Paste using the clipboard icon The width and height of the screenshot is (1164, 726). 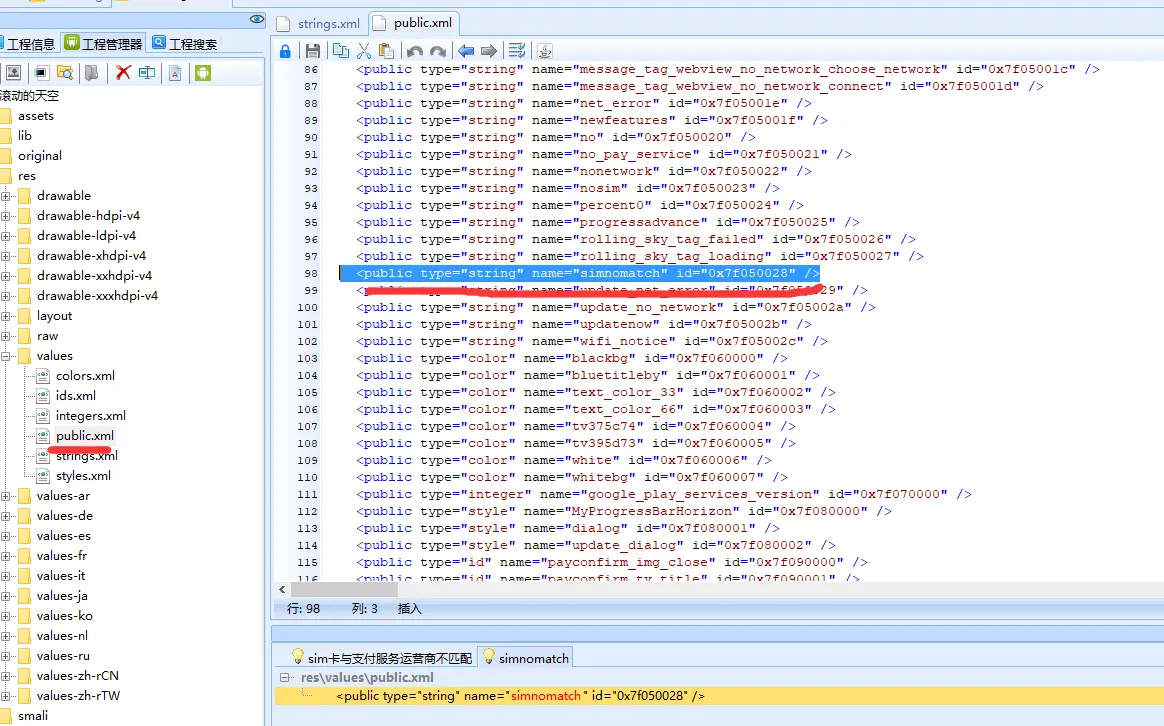[x=386, y=50]
